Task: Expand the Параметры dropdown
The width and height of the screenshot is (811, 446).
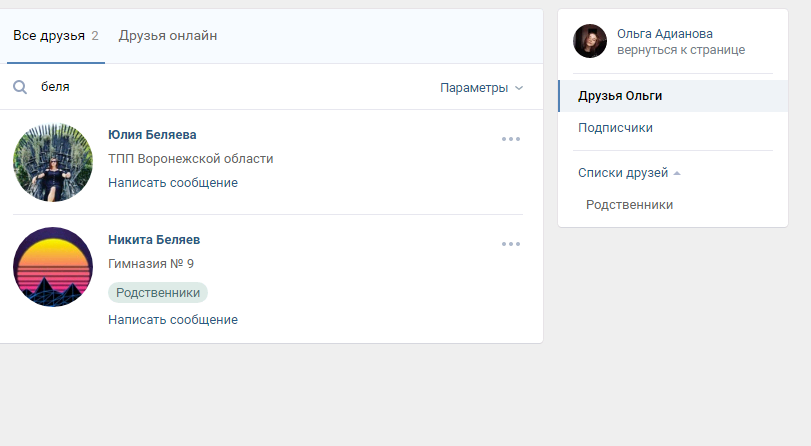Action: pyautogui.click(x=481, y=88)
